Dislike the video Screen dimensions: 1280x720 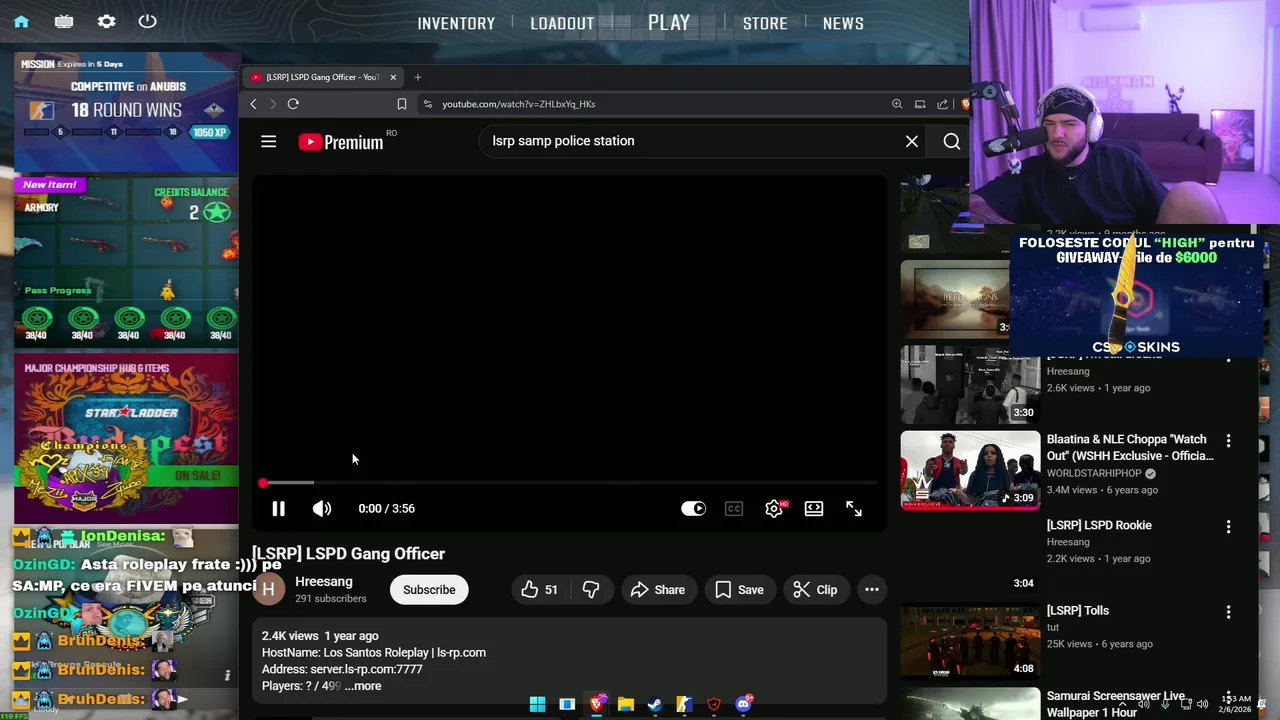click(591, 590)
